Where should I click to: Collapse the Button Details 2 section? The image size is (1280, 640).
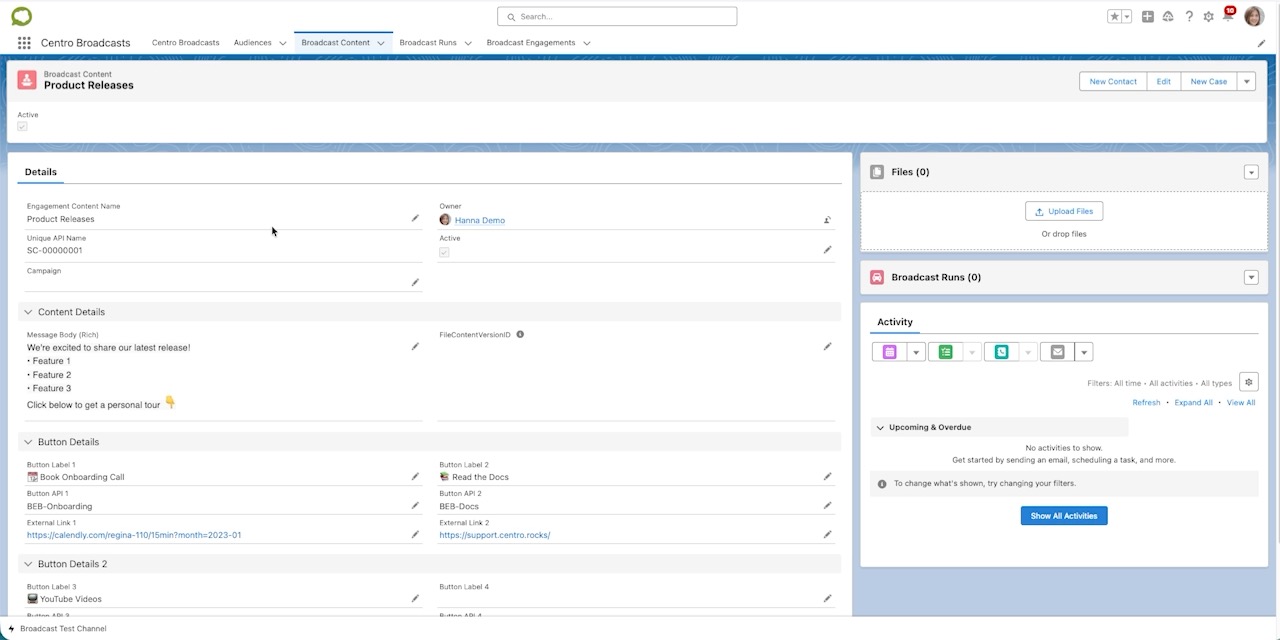point(29,564)
